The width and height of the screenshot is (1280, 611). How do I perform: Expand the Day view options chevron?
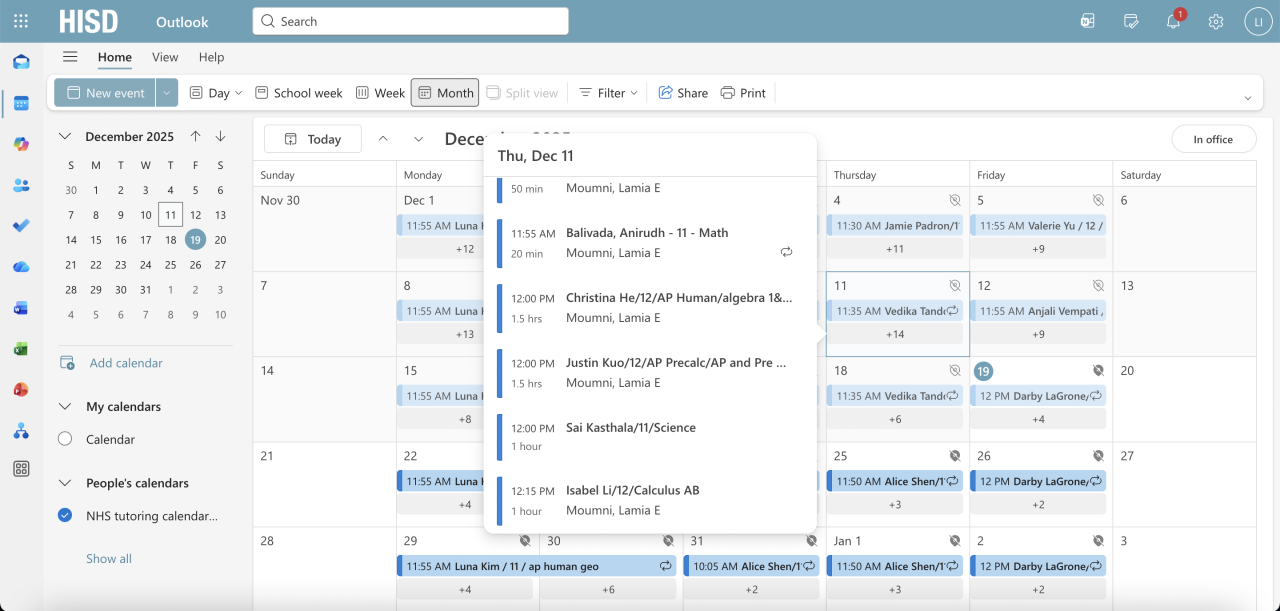[238, 93]
